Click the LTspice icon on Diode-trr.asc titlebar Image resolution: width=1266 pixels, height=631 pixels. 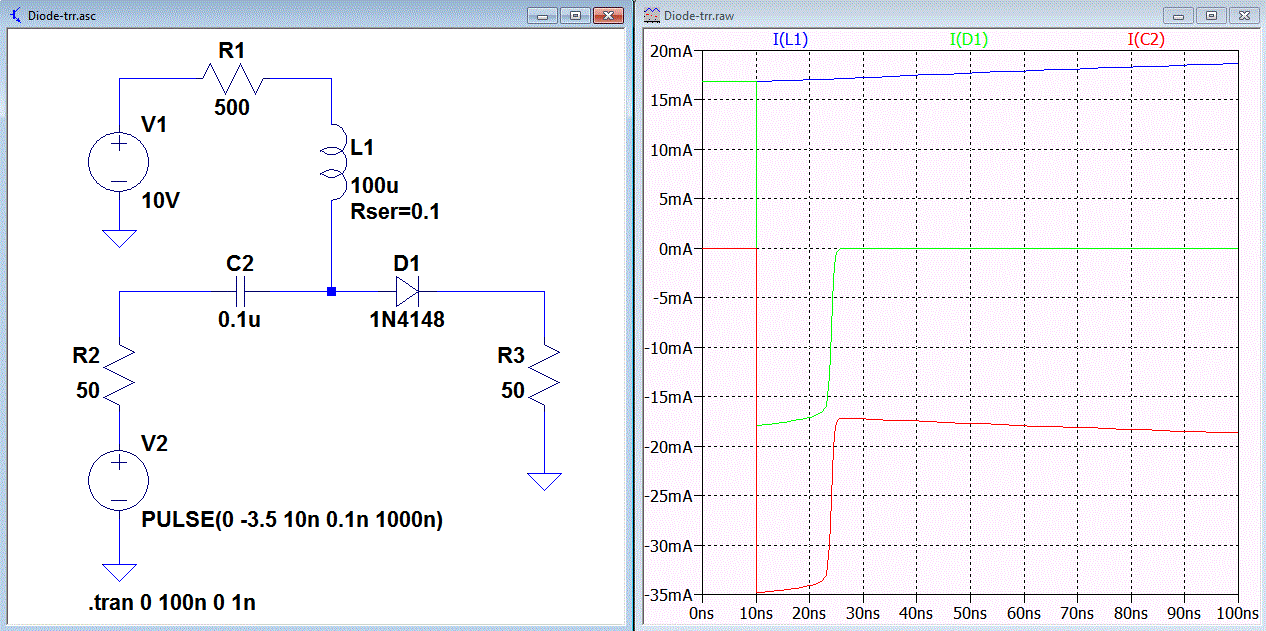[18, 15]
